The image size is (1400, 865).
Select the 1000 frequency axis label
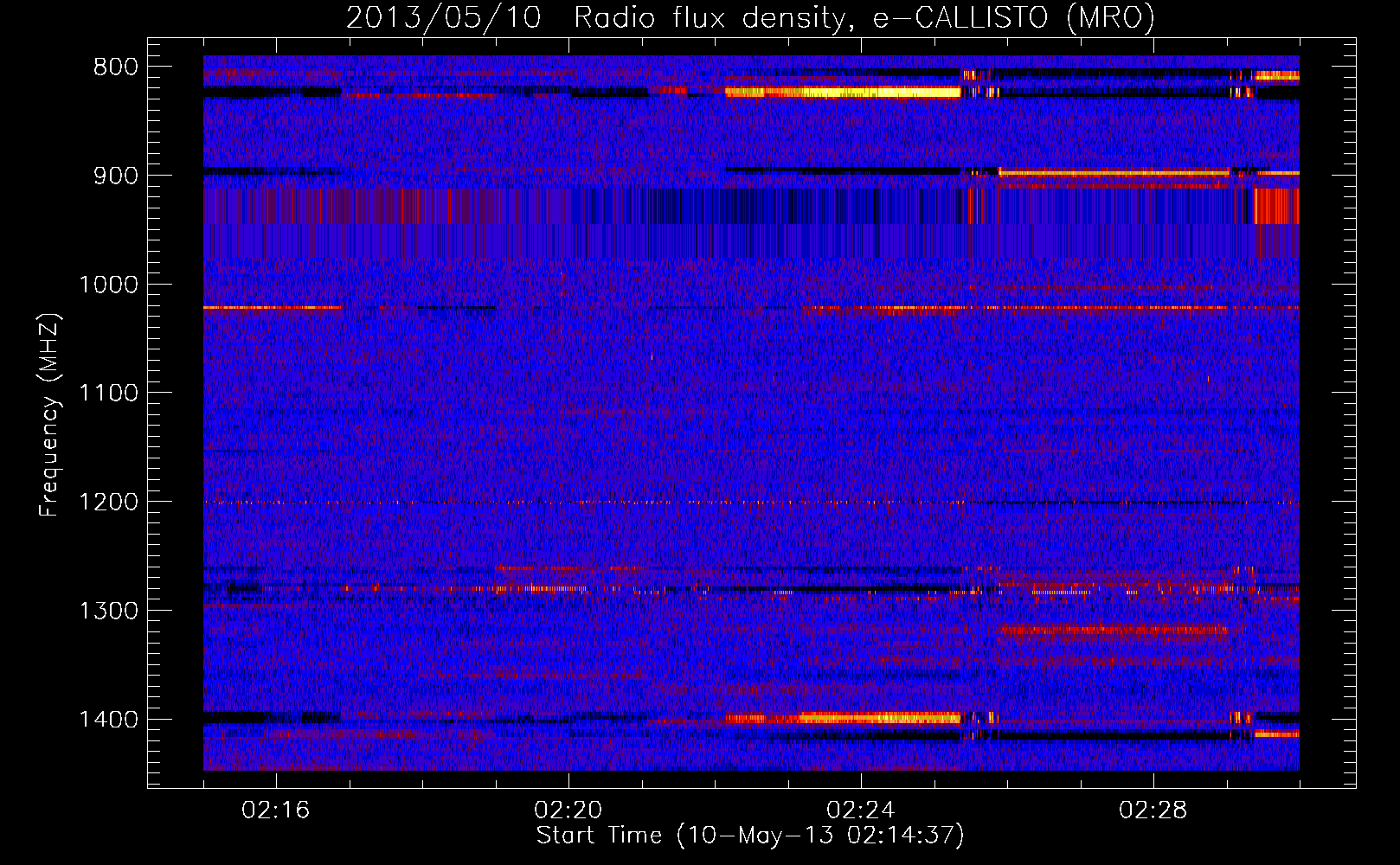click(108, 285)
